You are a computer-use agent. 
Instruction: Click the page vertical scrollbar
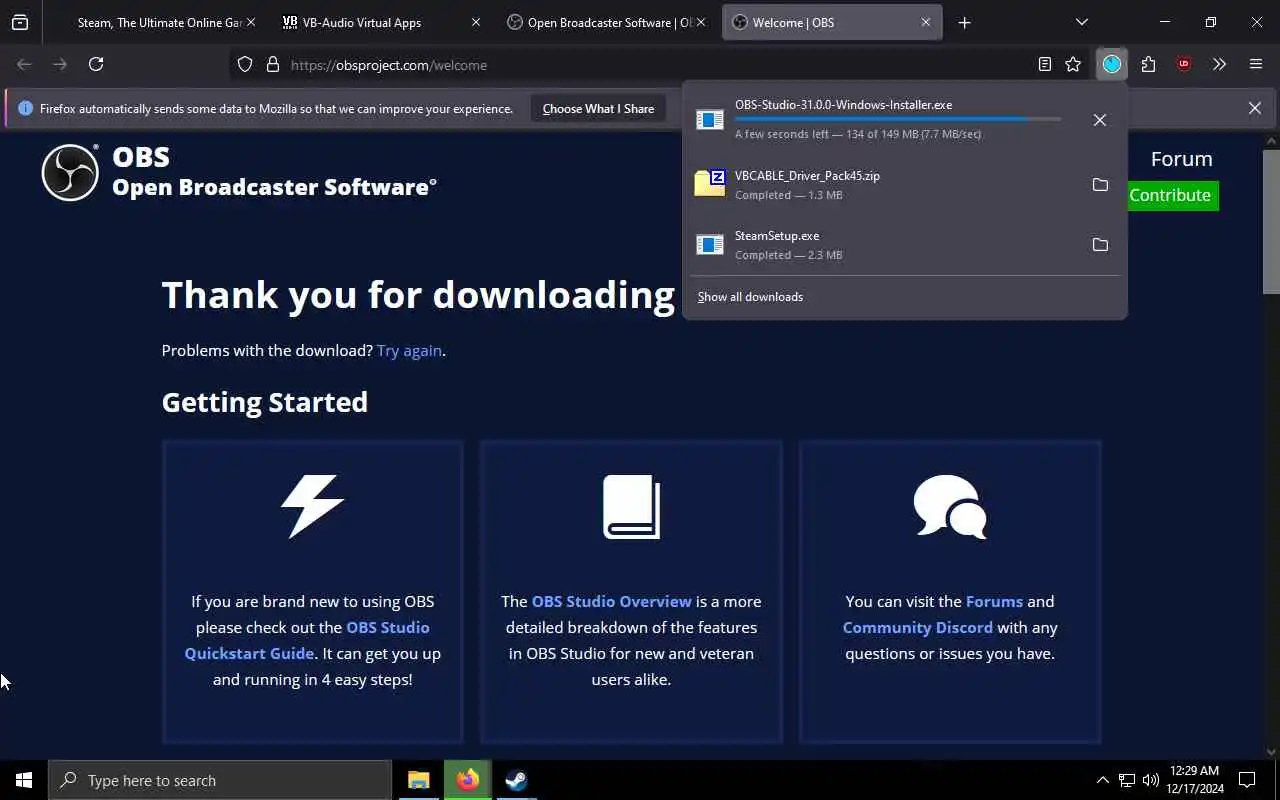click(1271, 222)
